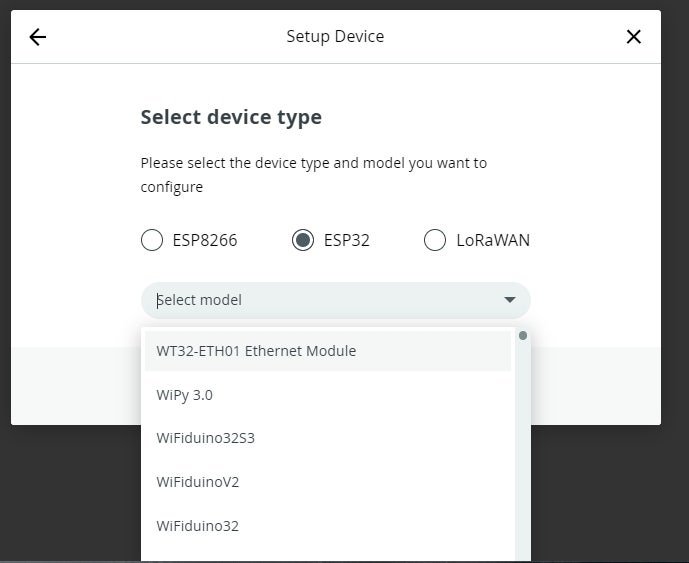Screen dimensions: 689x563
Task: Click the Setup Device title text
Action: tap(335, 36)
